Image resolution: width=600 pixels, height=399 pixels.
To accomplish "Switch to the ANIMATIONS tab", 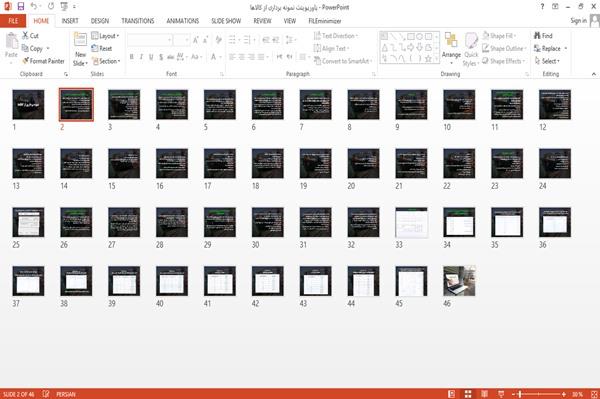I will click(x=183, y=21).
